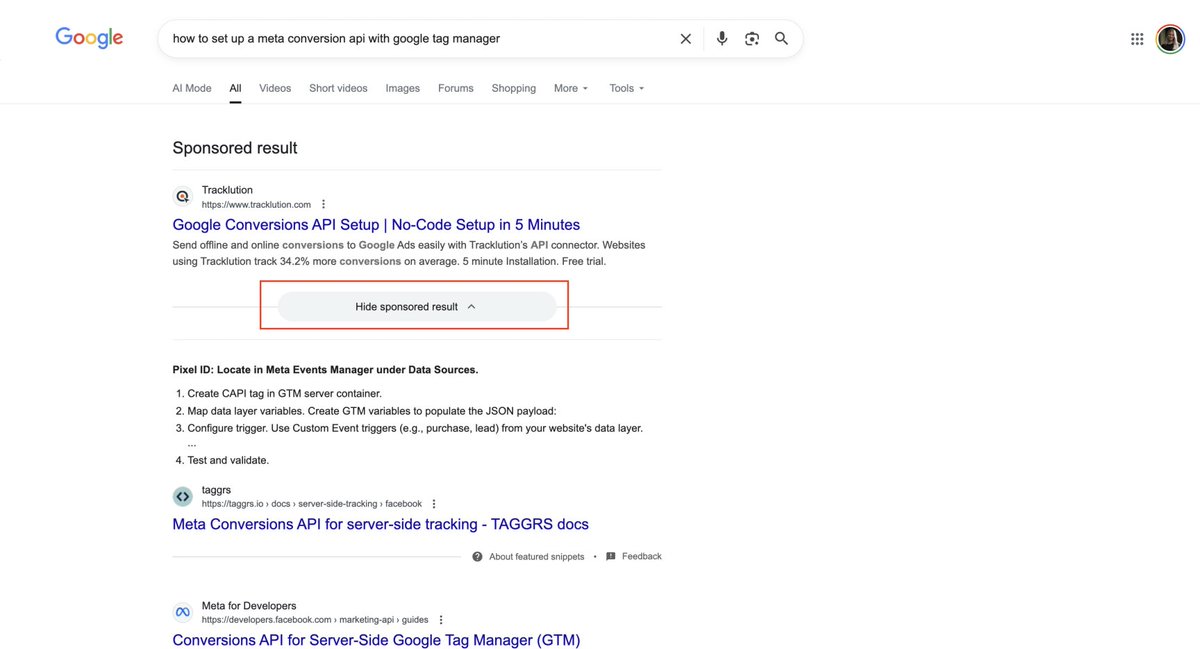This screenshot has width=1200, height=649.
Task: Click step 'Configure trigger' in snippet
Action: [415, 428]
